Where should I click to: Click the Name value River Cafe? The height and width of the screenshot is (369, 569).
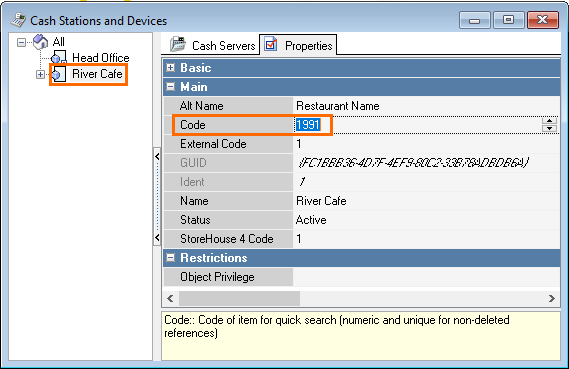click(x=321, y=201)
